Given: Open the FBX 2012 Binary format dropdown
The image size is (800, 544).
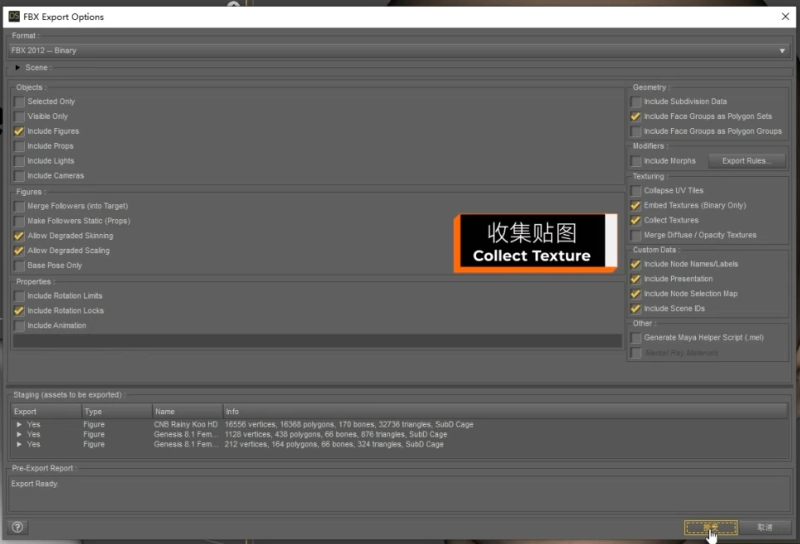Looking at the screenshot, I should 399,51.
